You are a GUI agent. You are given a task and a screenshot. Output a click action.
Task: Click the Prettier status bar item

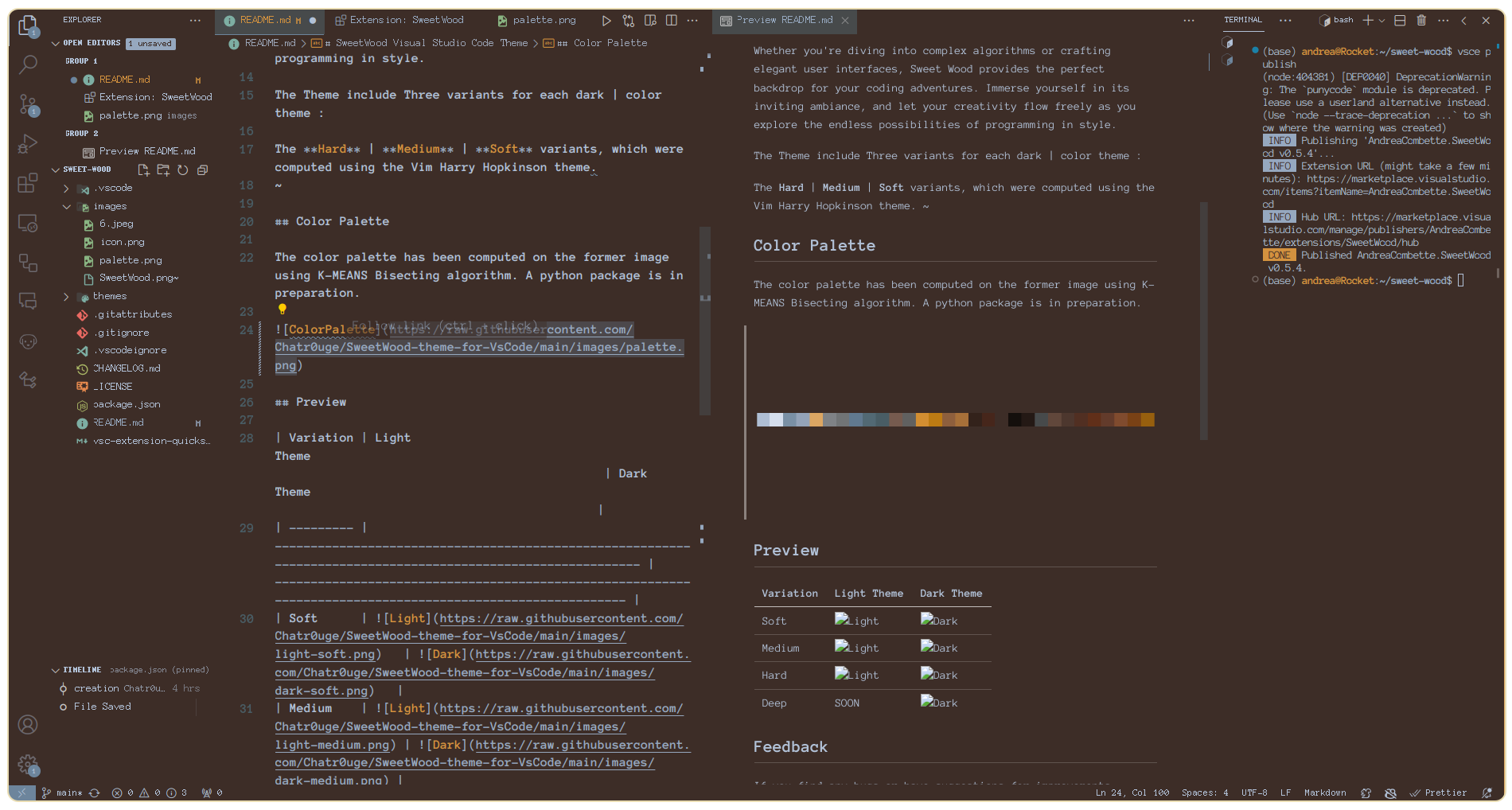point(1438,792)
